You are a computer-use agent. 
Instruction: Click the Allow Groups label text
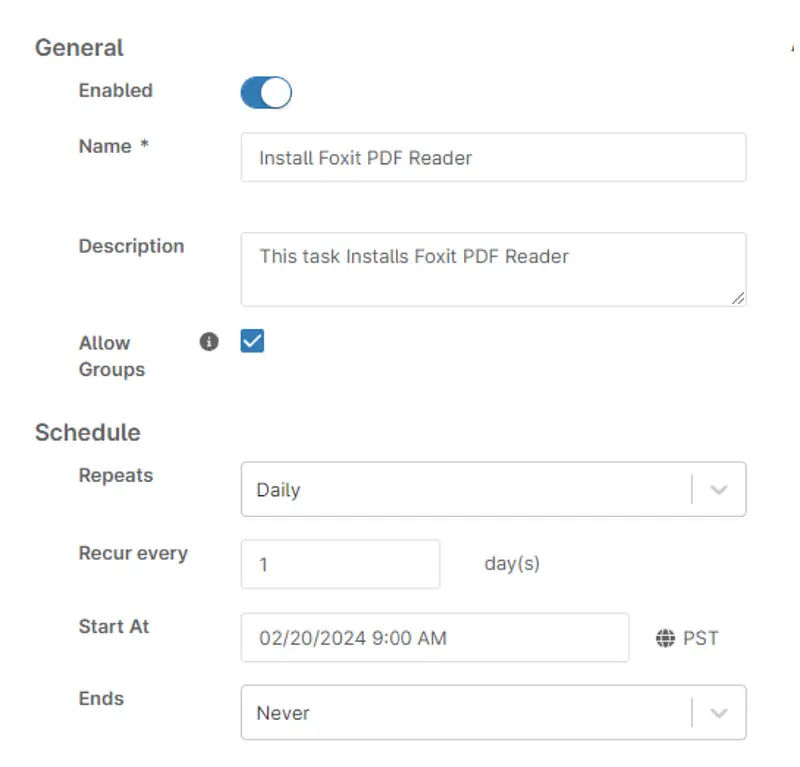pyautogui.click(x=111, y=356)
